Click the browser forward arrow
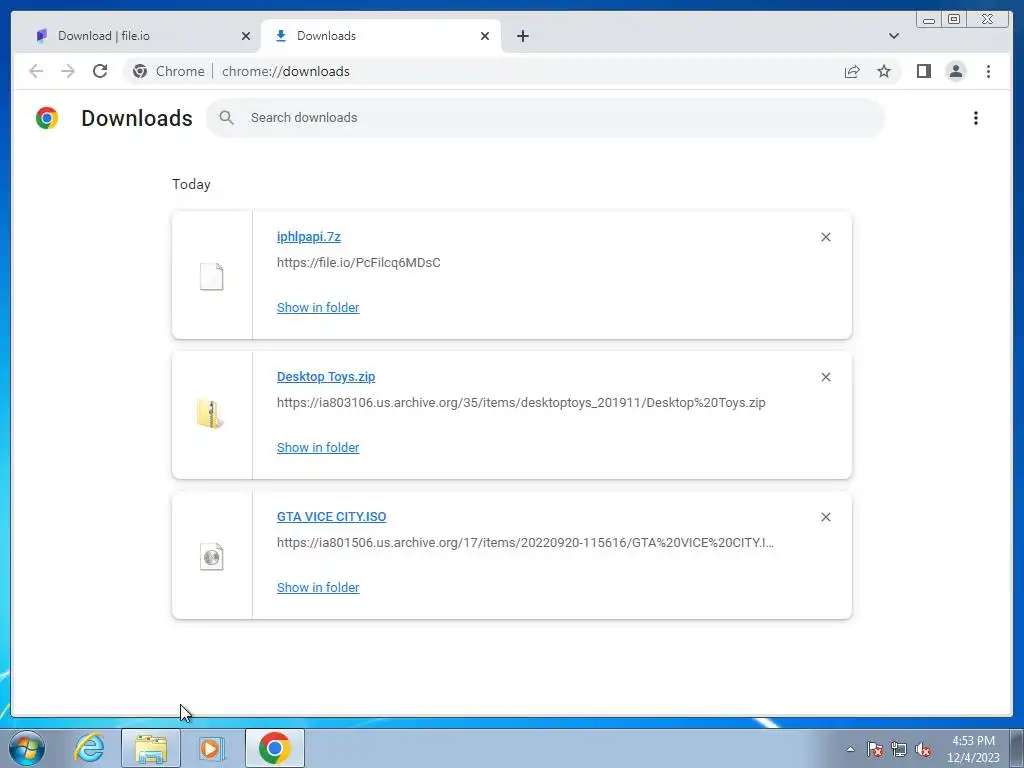Image resolution: width=1024 pixels, height=768 pixels. 68,71
